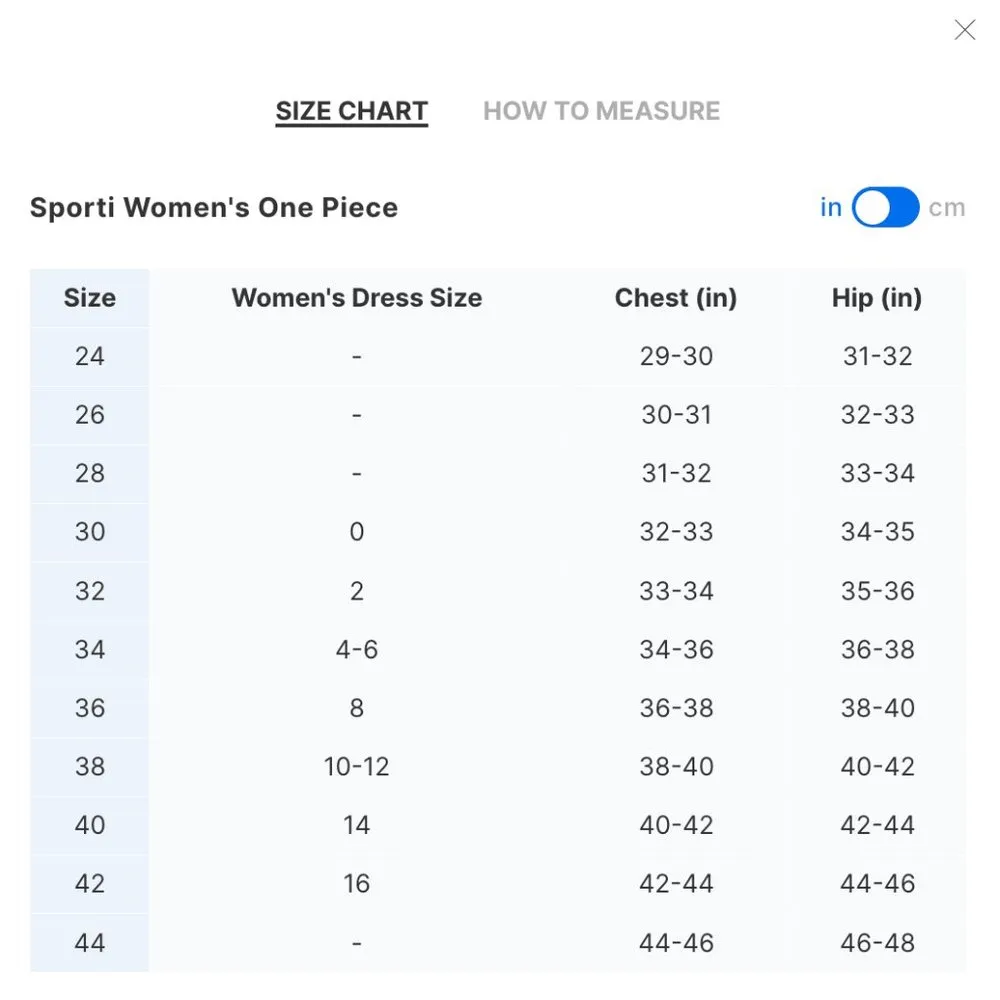The width and height of the screenshot is (1000, 1000).
Task: Click the Hip (in) column header
Action: [x=877, y=298]
